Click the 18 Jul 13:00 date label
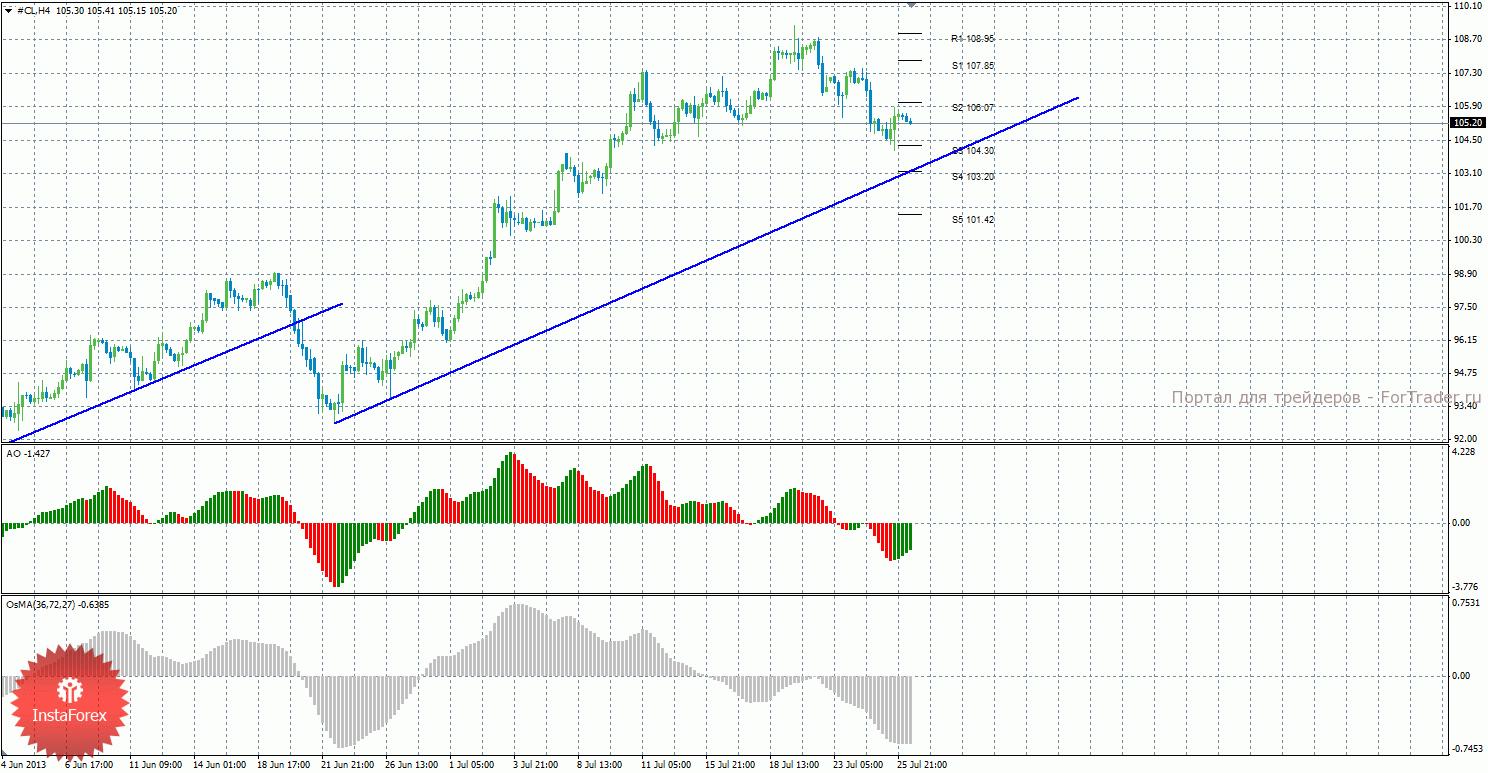The image size is (1488, 773). tap(795, 765)
